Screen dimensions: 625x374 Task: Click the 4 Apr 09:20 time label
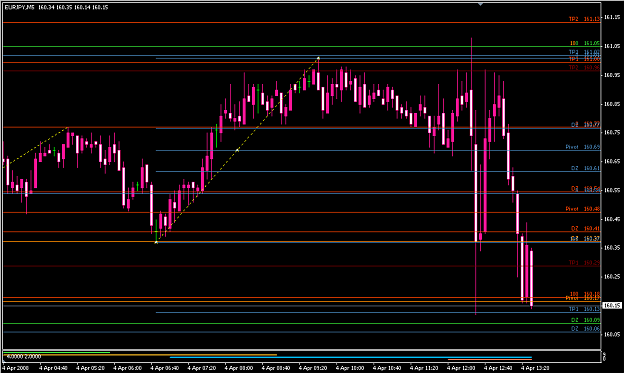313,368
